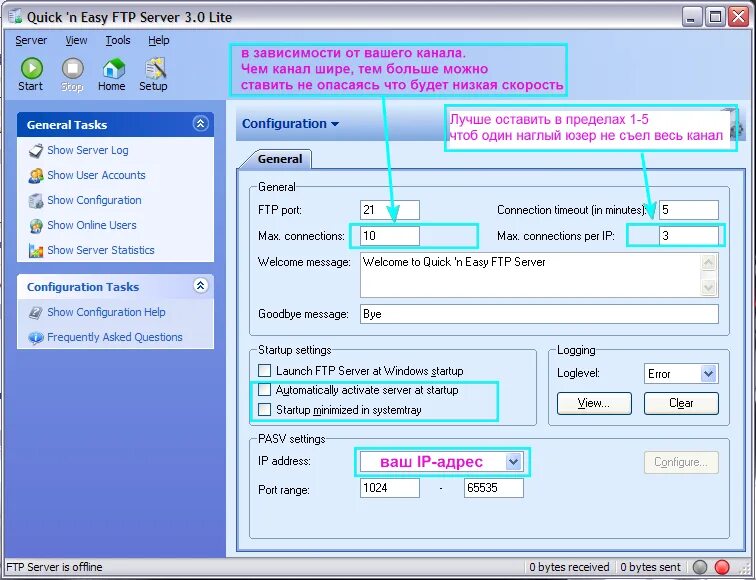Screen dimensions: 756x580
Task: Click the red status indicator in status bar
Action: click(722, 567)
